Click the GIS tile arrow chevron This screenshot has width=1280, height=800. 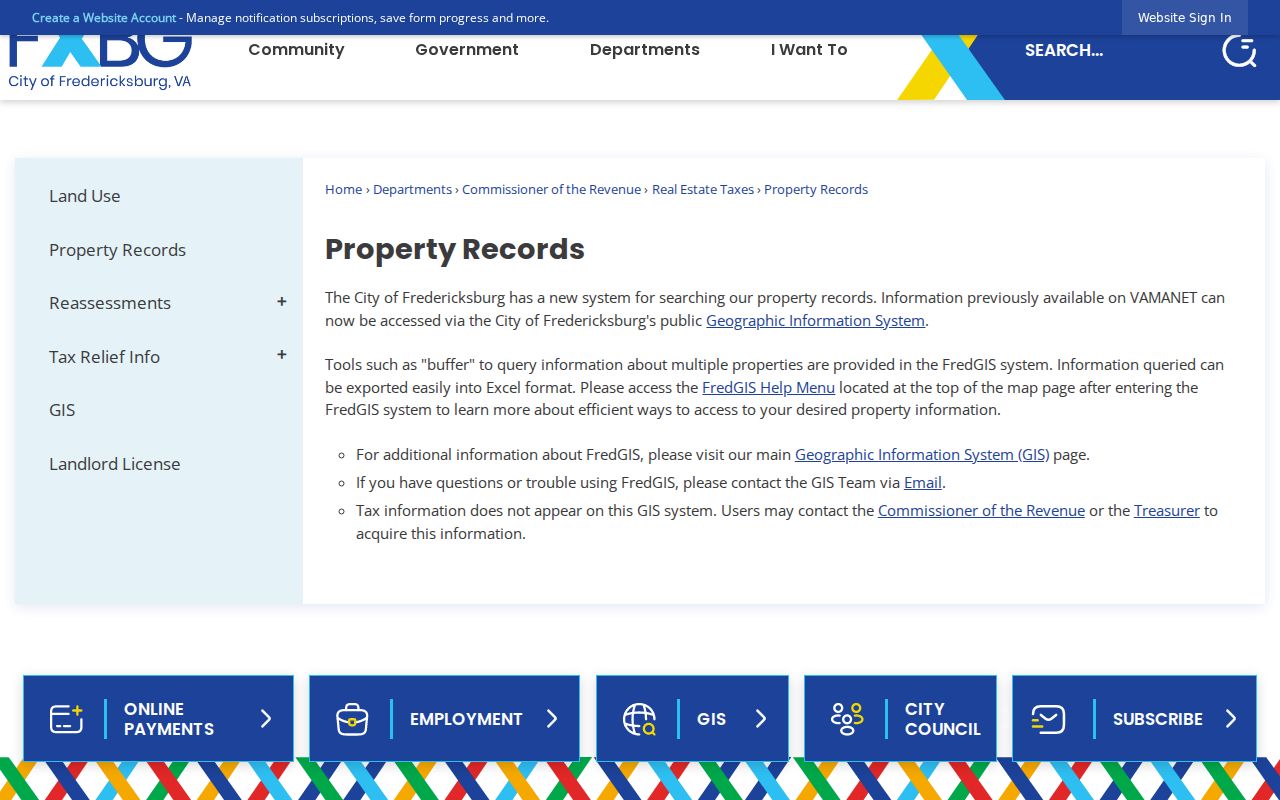click(761, 718)
